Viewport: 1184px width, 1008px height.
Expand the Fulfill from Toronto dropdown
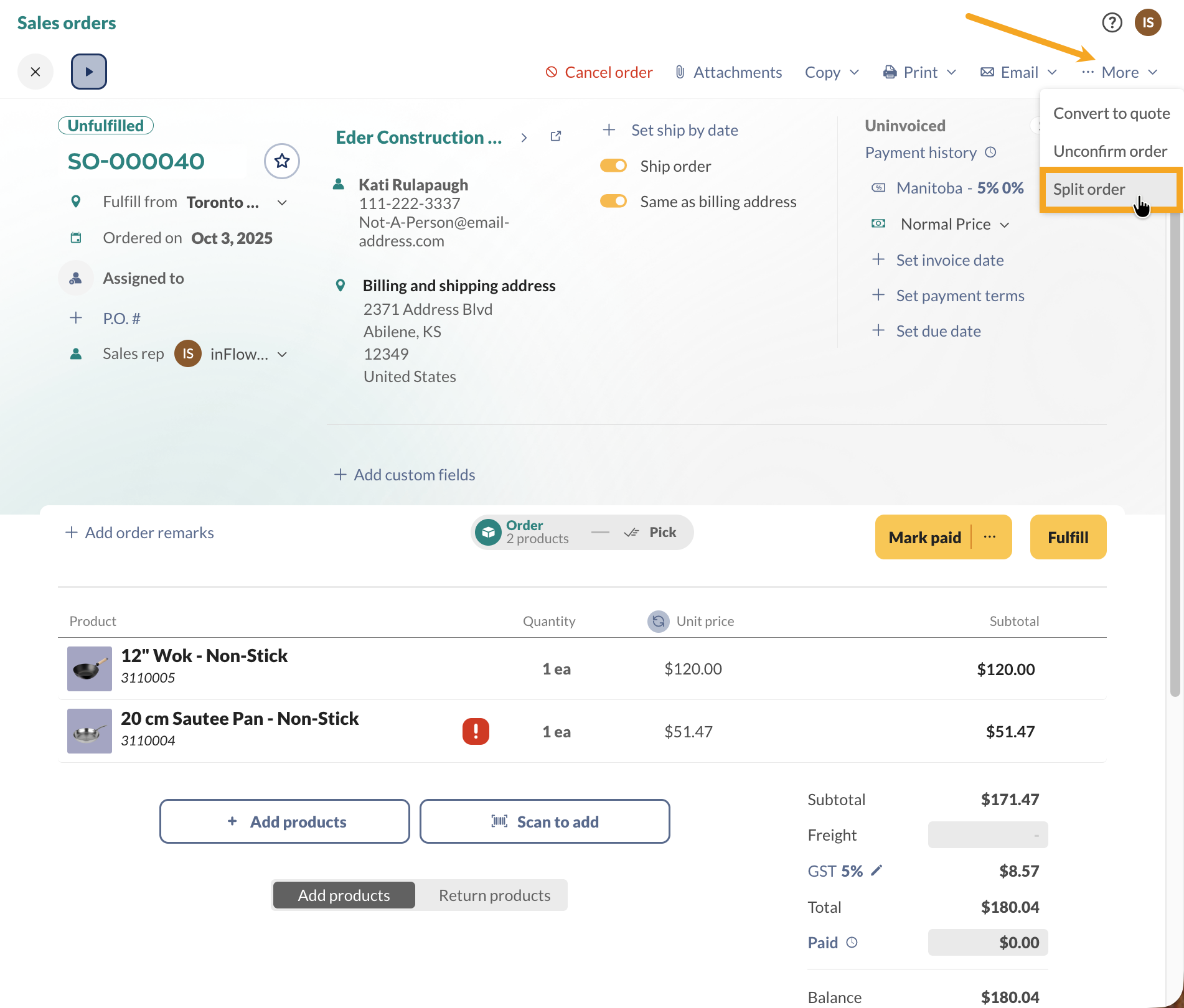pyautogui.click(x=282, y=202)
